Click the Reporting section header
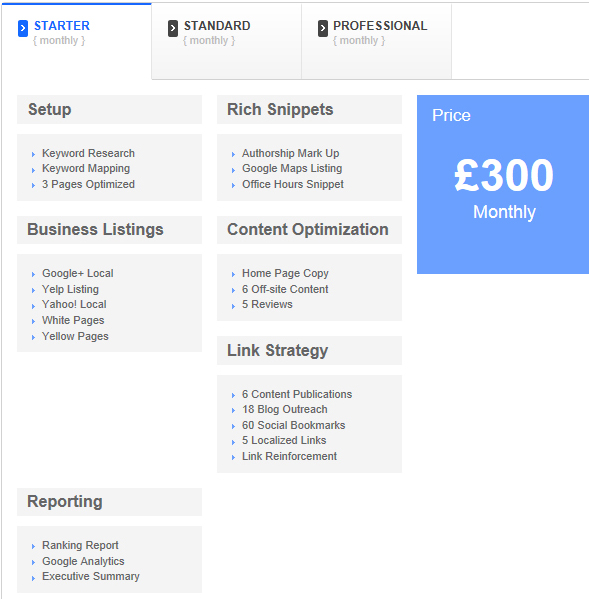This screenshot has width=589, height=599. coord(109,502)
